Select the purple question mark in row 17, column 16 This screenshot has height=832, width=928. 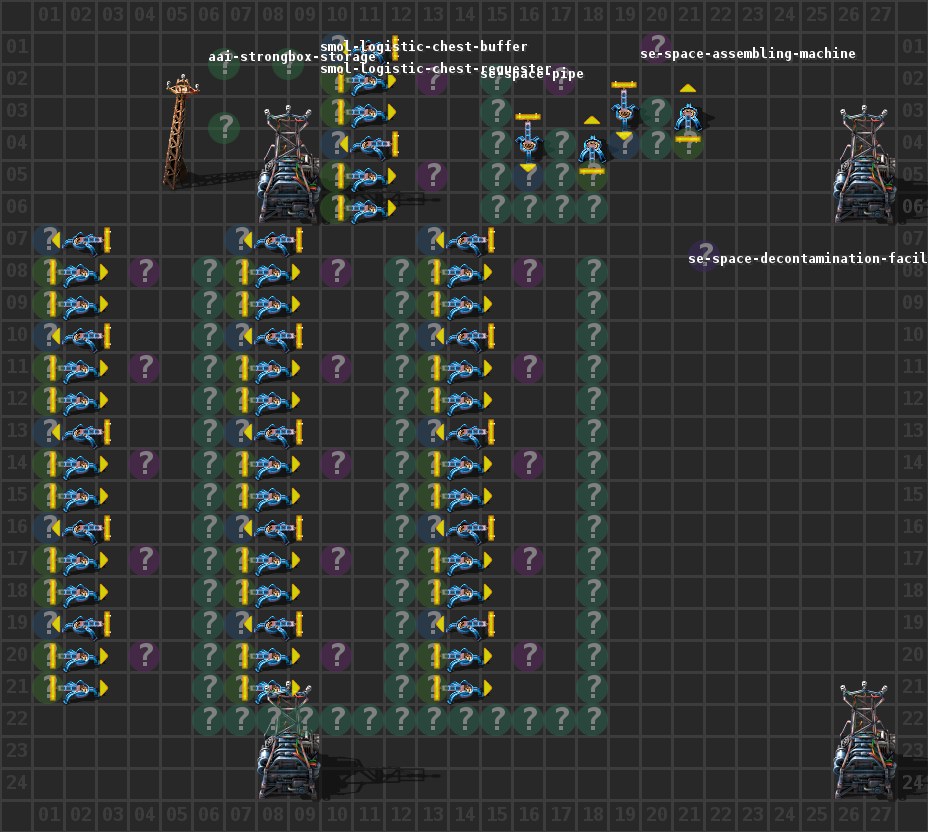(528, 560)
